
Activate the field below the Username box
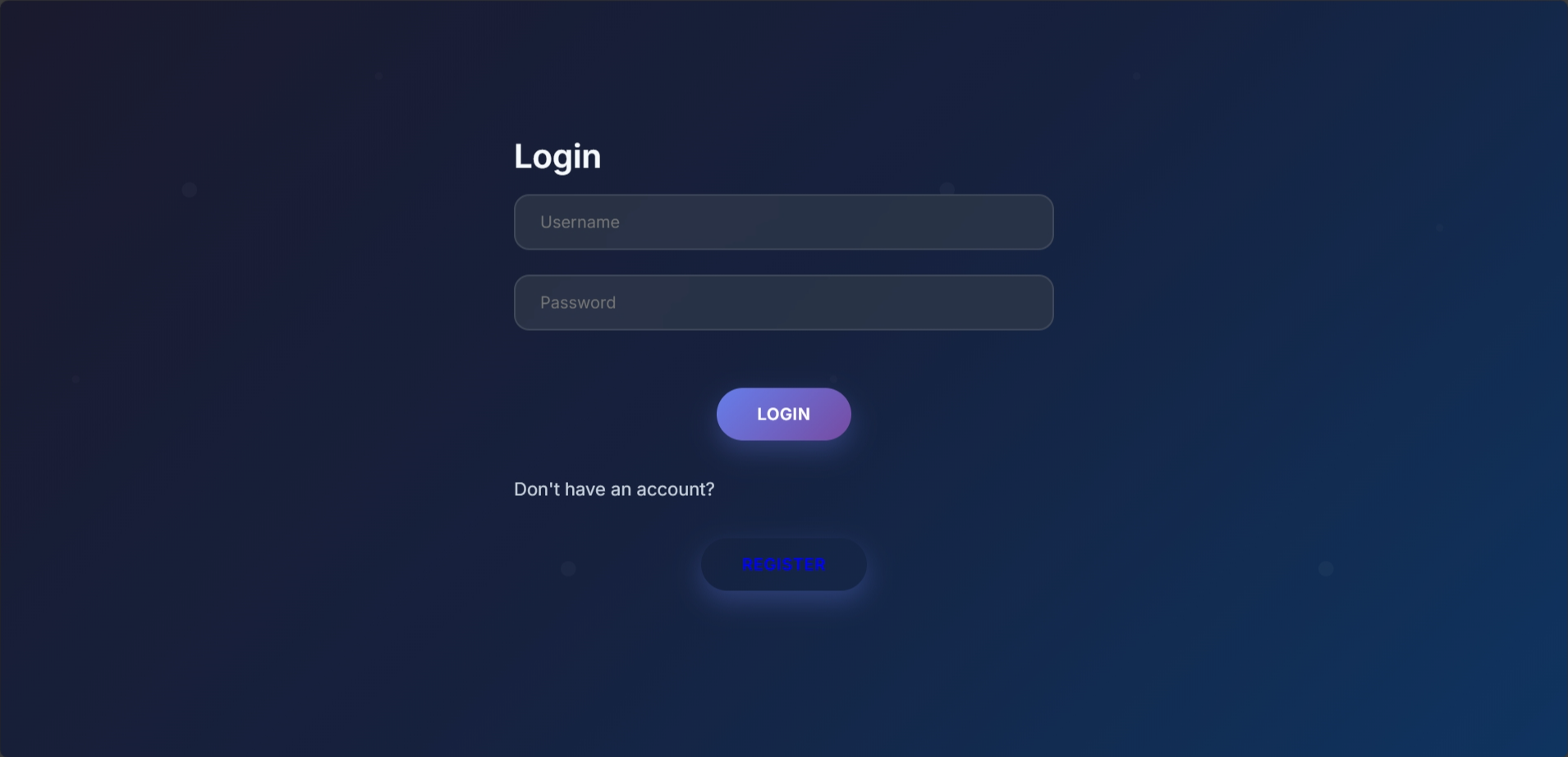coord(783,302)
